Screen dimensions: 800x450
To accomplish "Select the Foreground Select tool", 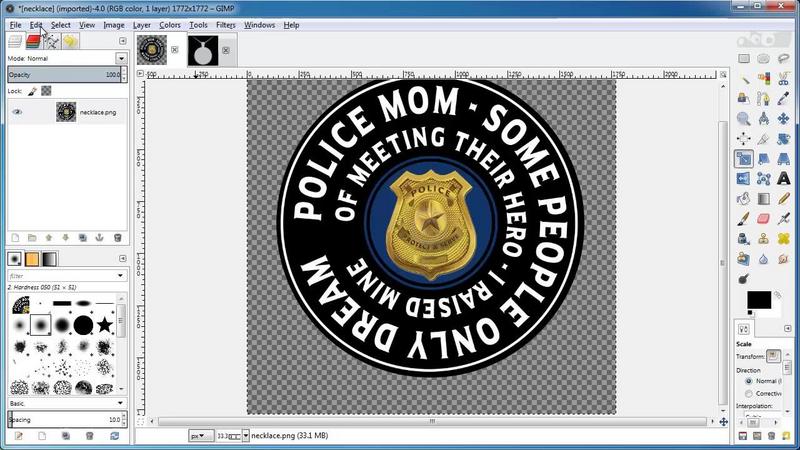I will click(x=744, y=98).
